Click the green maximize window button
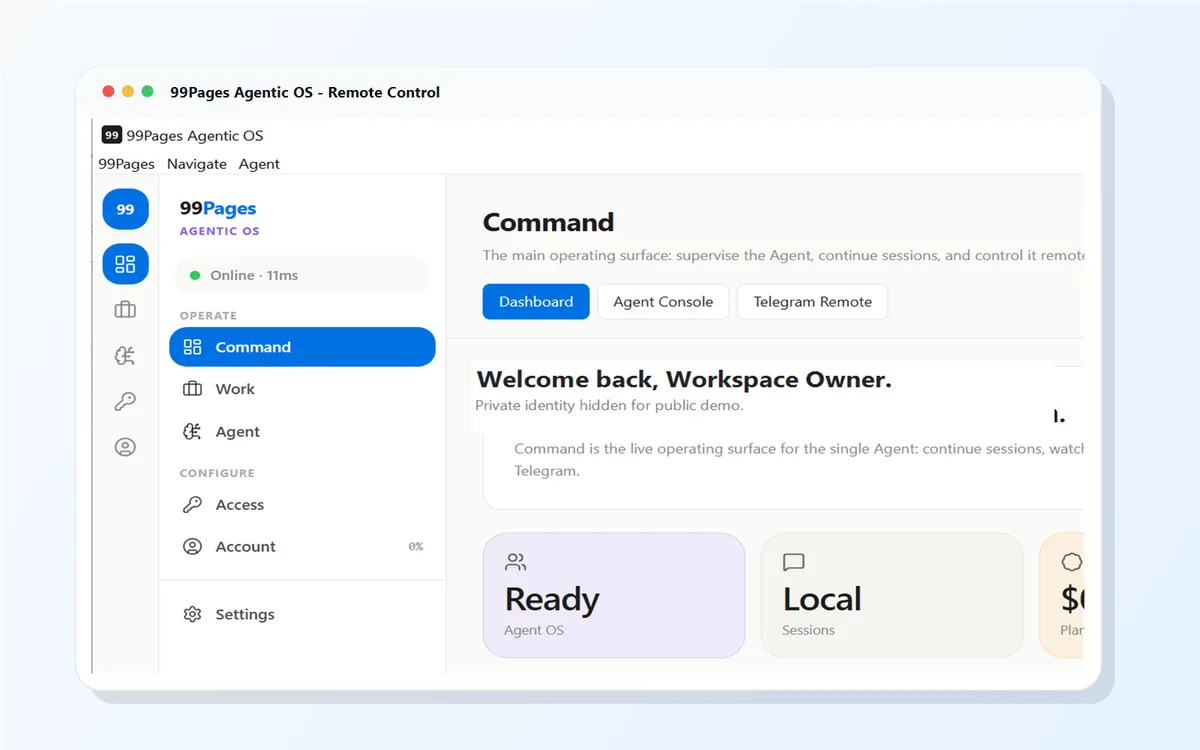1200x750 pixels. pyautogui.click(x=148, y=92)
